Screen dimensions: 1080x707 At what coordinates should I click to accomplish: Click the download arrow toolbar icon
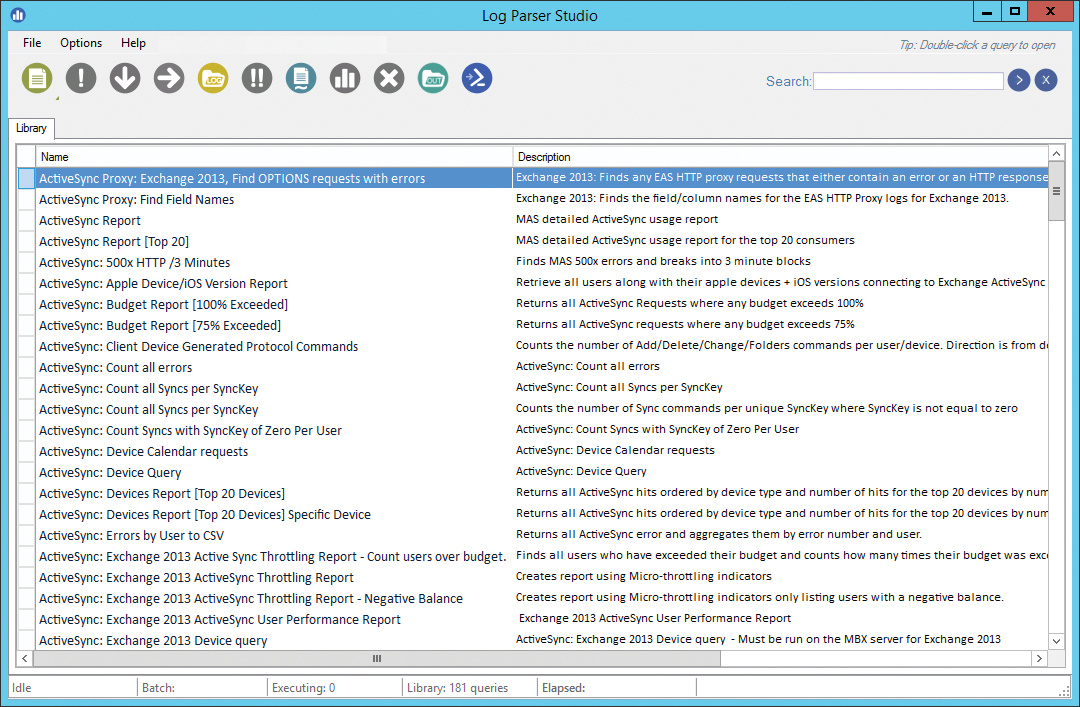click(x=124, y=78)
